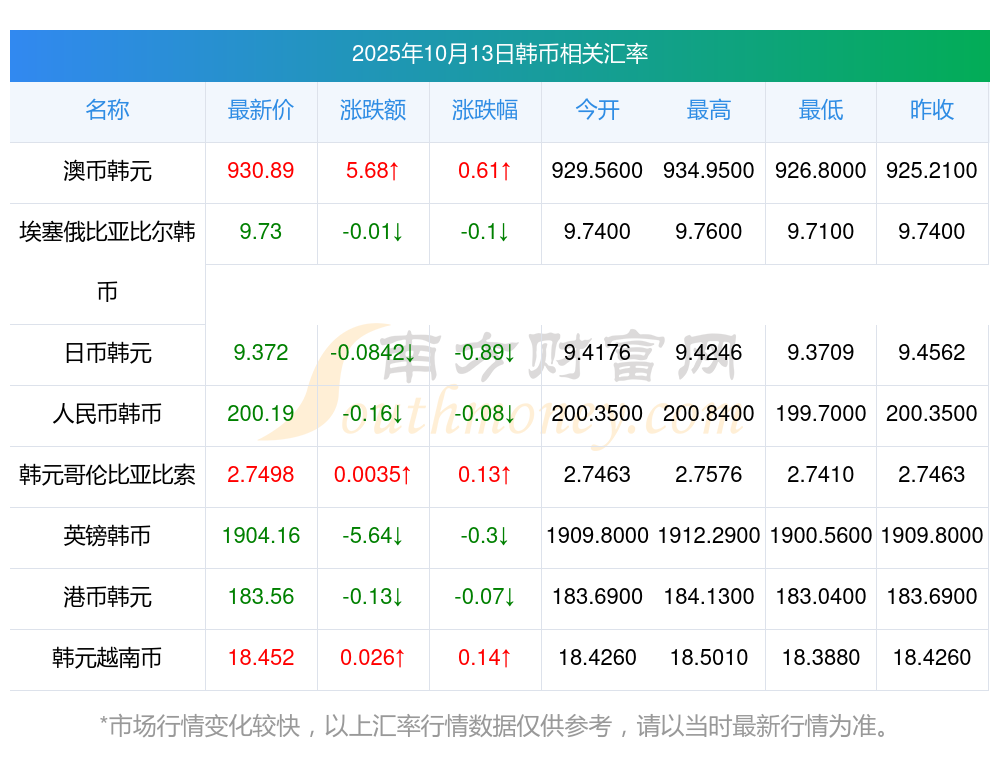
Task: Click change amount 0.026↑
Action: (x=373, y=658)
